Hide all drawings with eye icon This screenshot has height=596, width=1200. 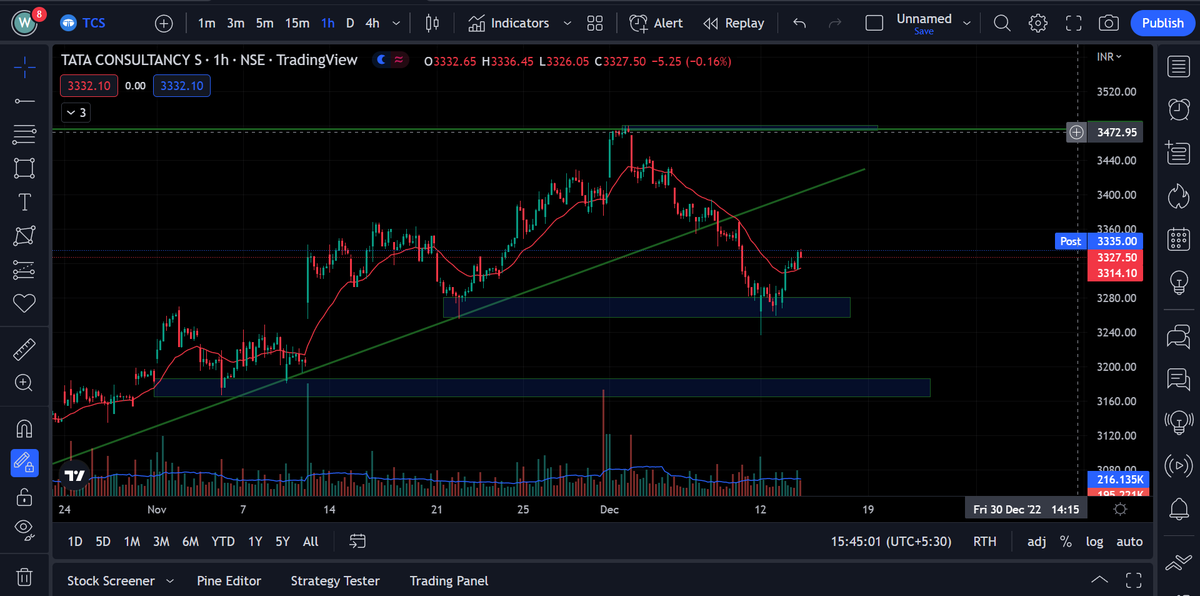25,530
